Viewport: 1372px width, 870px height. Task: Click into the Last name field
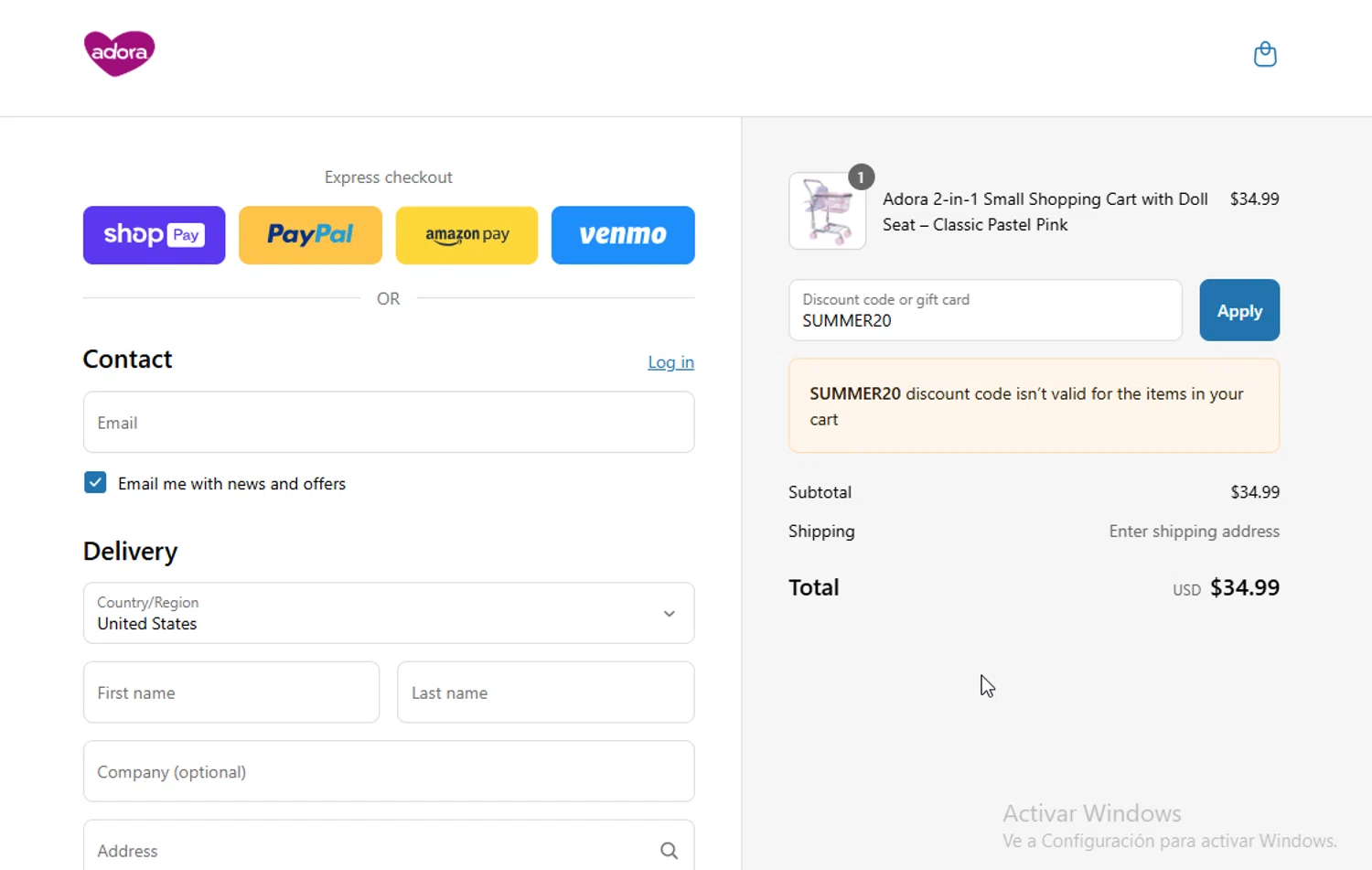[x=545, y=693]
